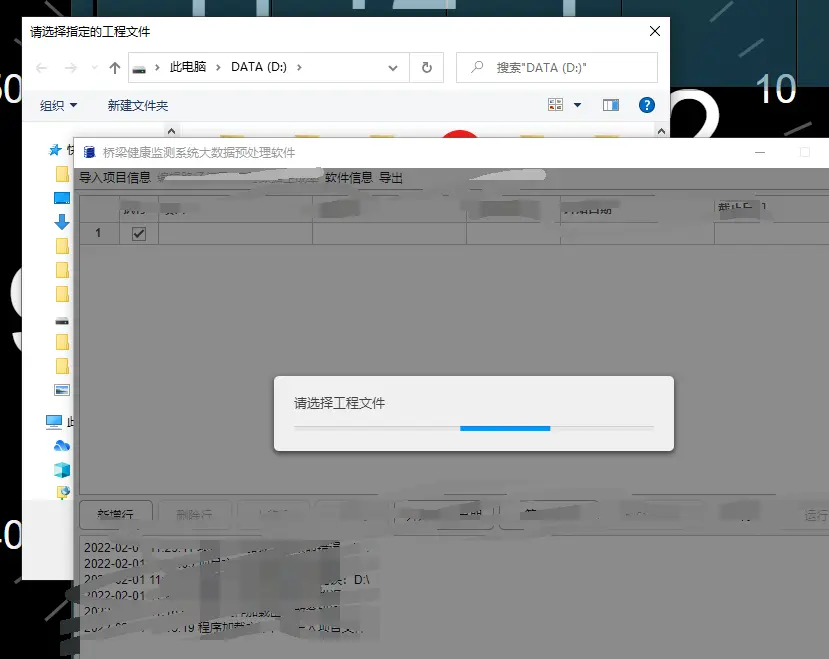Screen dimensions: 829x659
Task: Maximize the 桥梁健康监测系统 window
Action: (x=805, y=152)
